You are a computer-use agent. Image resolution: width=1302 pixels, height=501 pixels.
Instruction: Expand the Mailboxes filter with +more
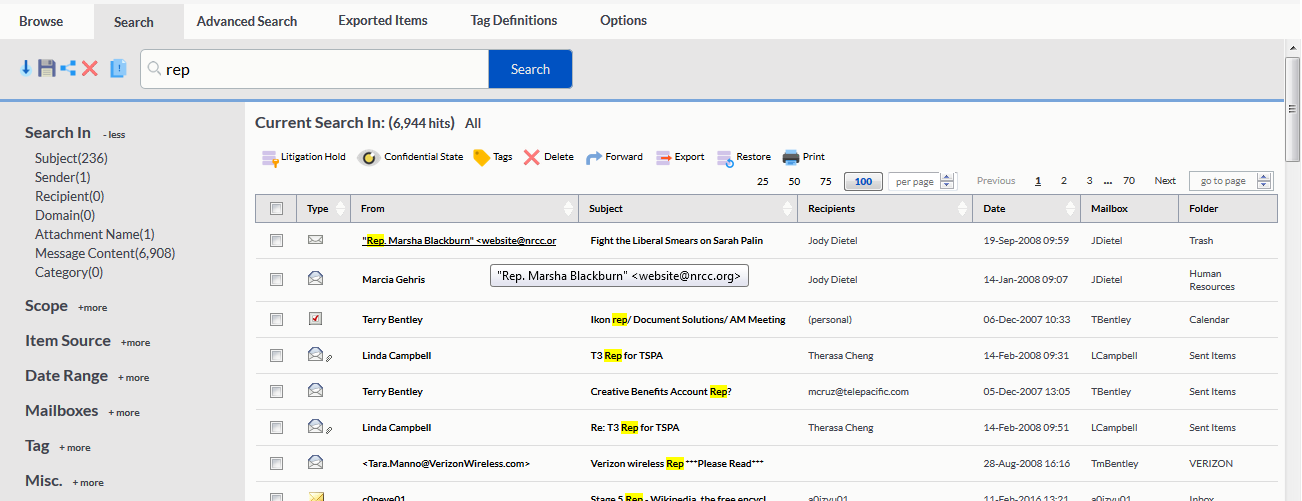125,413
